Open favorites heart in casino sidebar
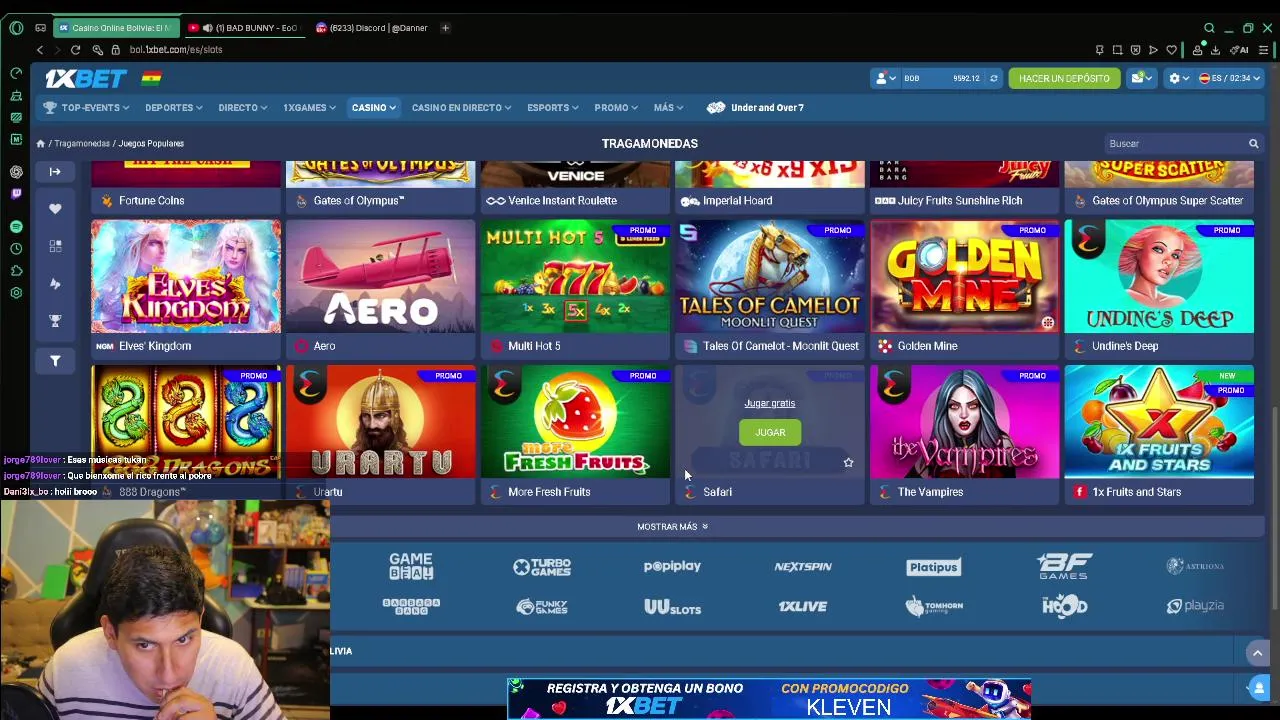 (x=55, y=209)
